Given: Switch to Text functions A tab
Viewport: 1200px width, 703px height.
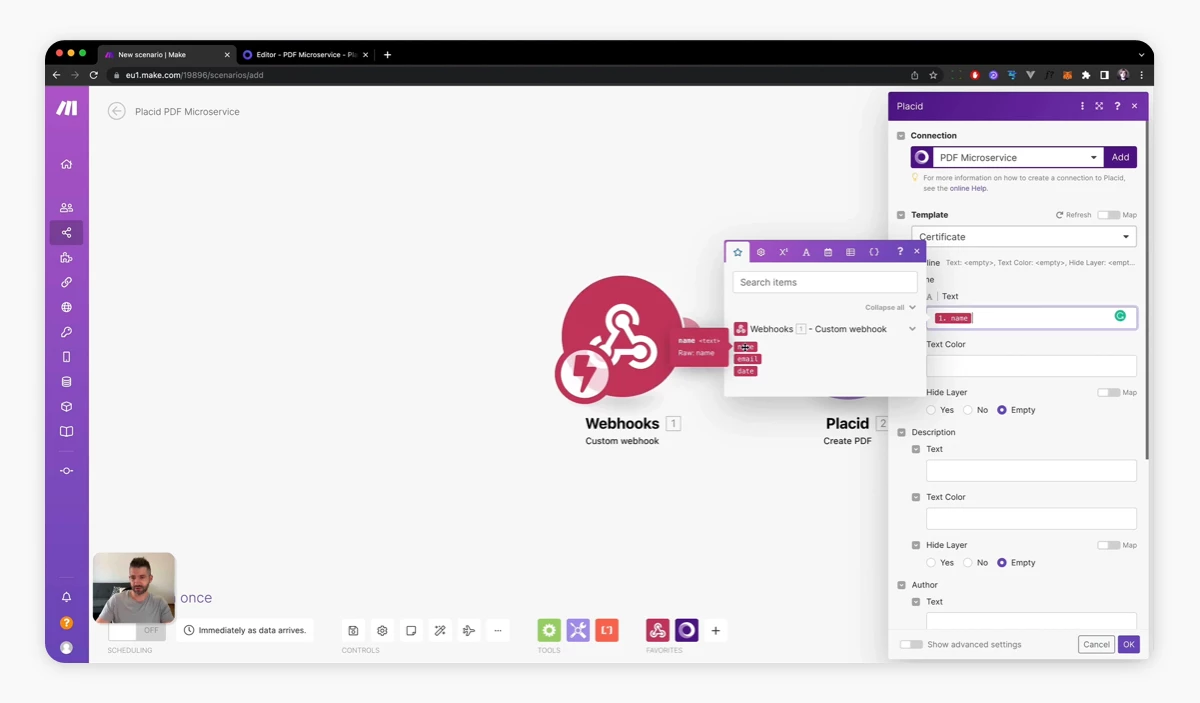Looking at the screenshot, I should [806, 252].
